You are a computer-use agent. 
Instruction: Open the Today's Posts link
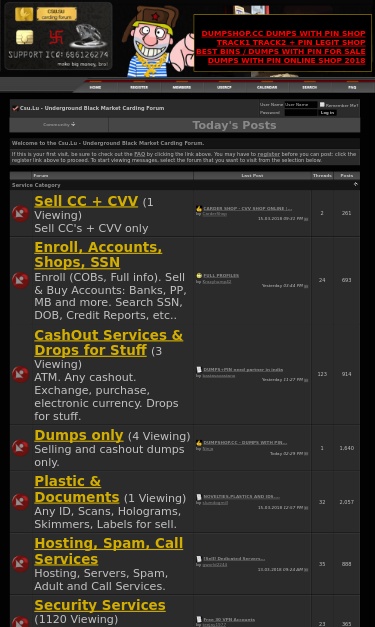pos(234,125)
